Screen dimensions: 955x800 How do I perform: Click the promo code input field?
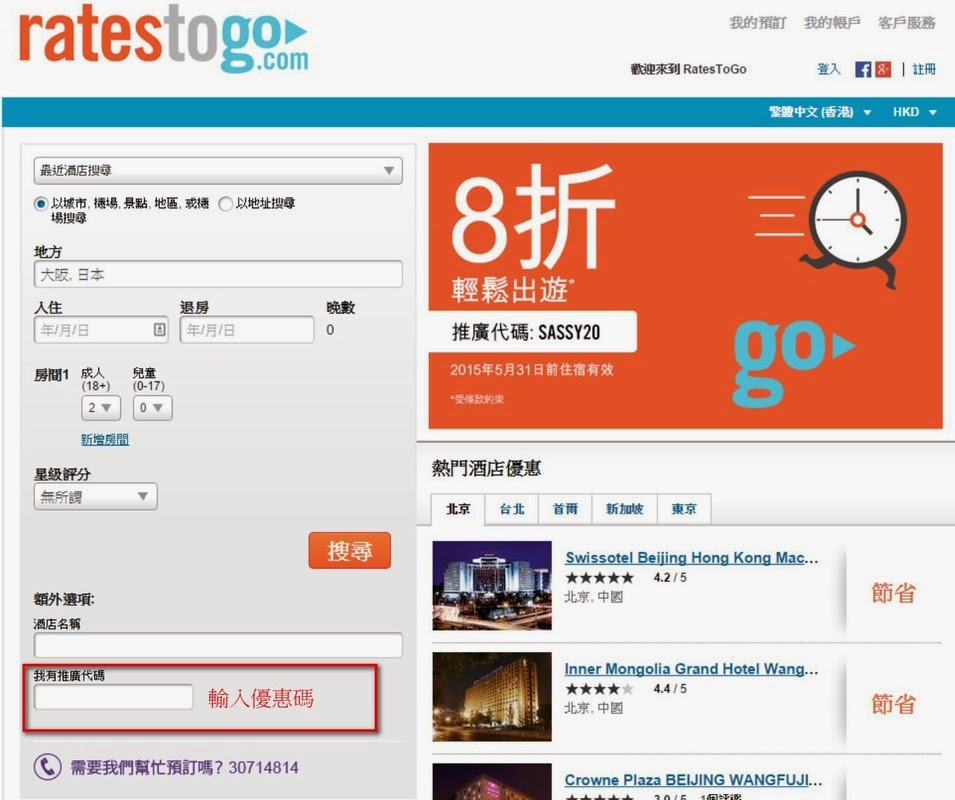[113, 697]
